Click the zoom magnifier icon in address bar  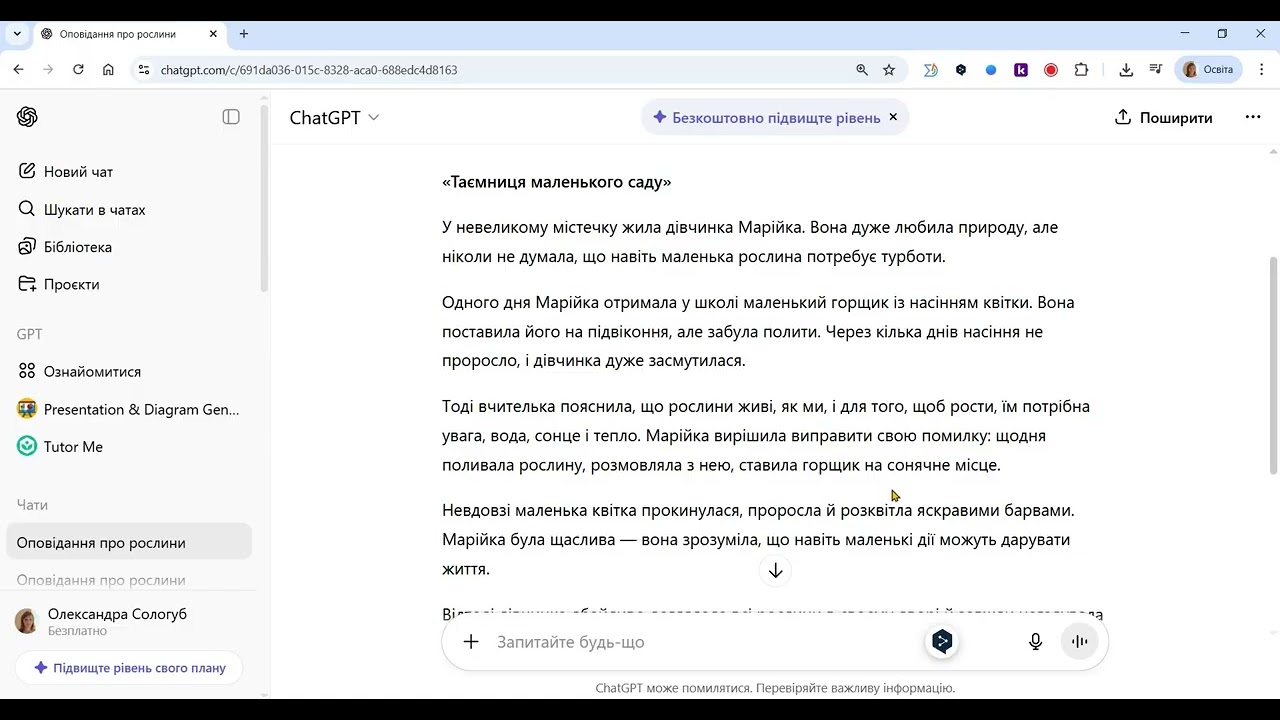(862, 70)
